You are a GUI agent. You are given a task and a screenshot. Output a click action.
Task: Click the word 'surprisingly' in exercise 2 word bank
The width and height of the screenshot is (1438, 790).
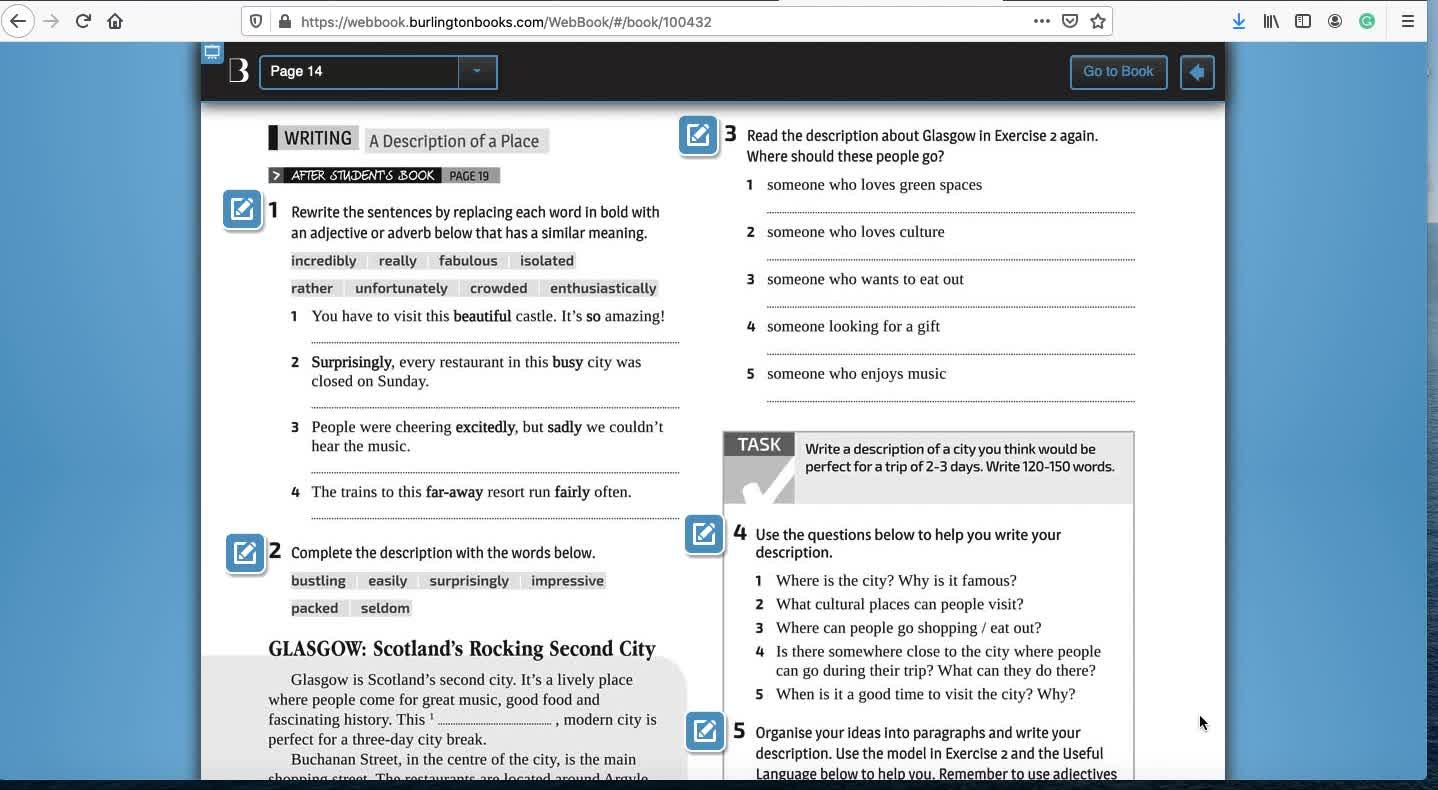(469, 581)
